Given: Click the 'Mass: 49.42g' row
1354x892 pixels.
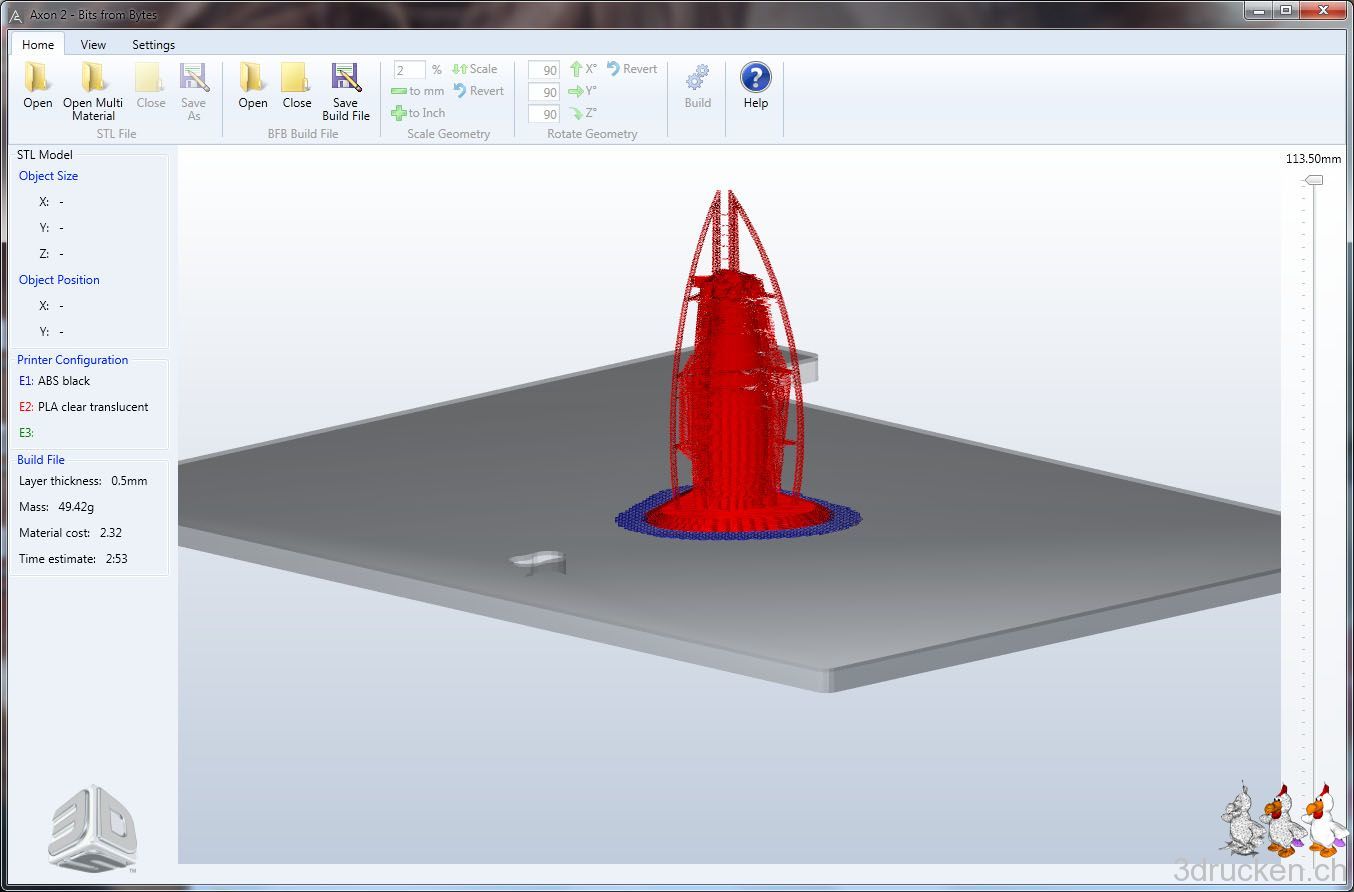Looking at the screenshot, I should coord(56,507).
